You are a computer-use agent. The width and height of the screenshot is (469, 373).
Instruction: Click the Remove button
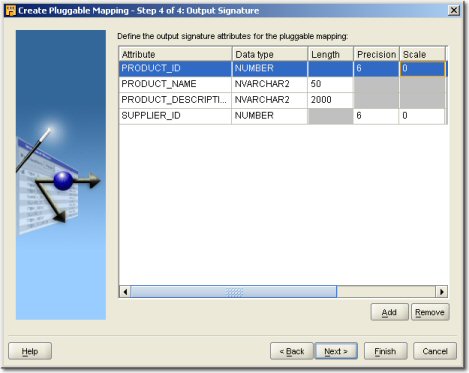[430, 312]
